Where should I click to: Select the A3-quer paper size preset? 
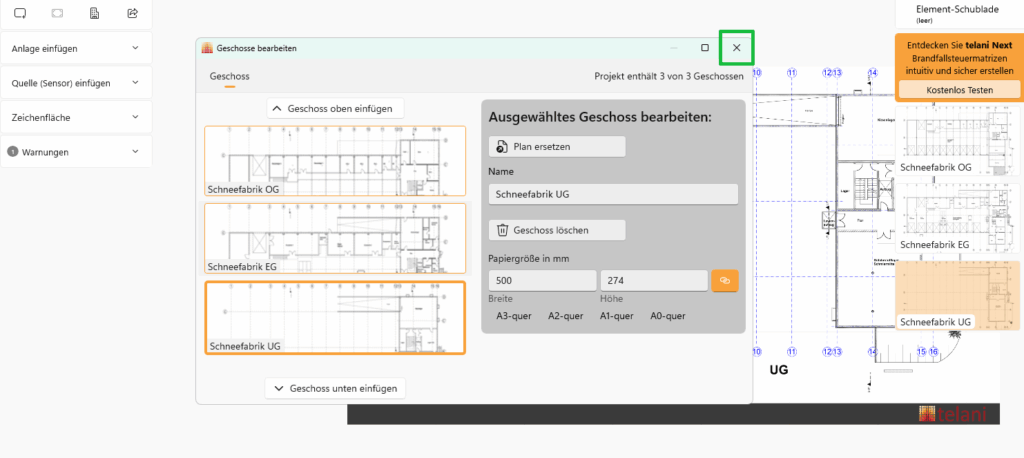514,316
